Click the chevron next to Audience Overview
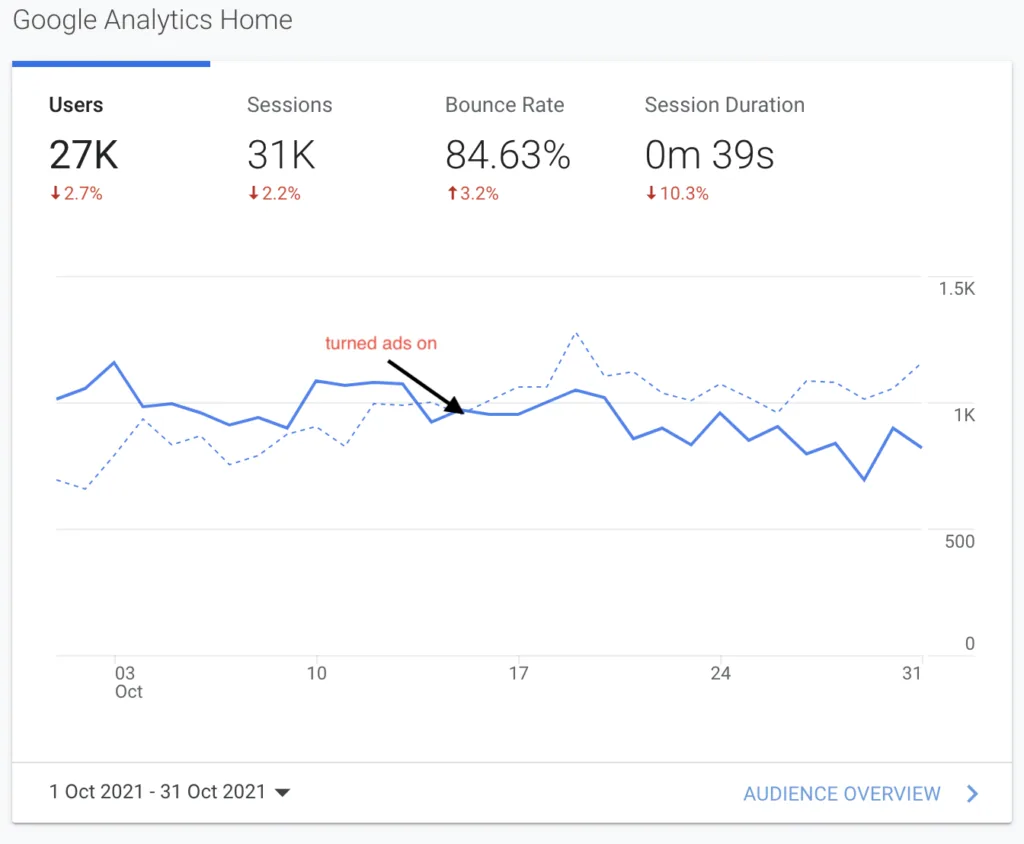The width and height of the screenshot is (1024, 844). click(972, 794)
